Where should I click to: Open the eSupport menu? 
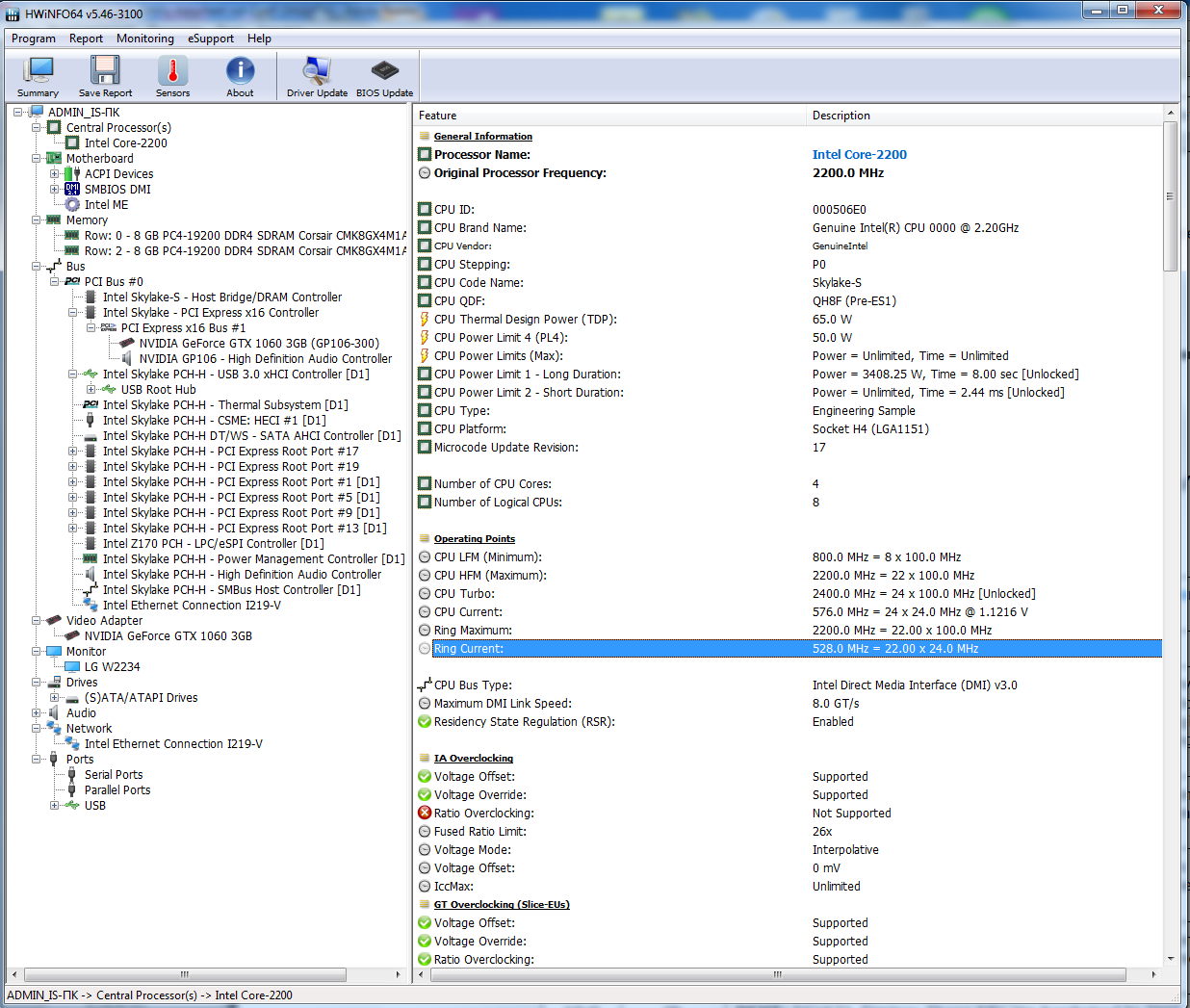(211, 39)
